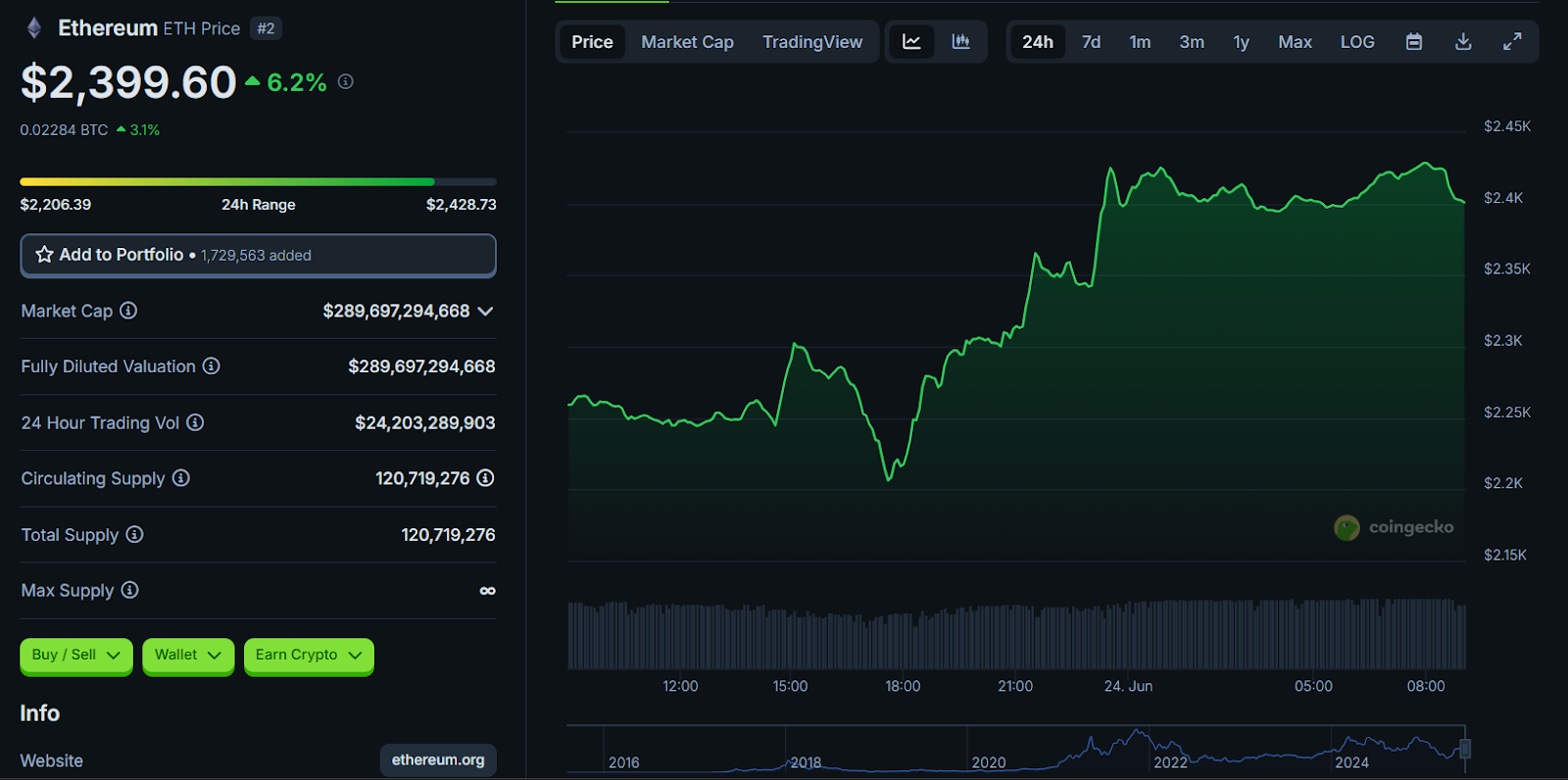Open Total Supply info icon
1568x780 pixels.
tap(135, 534)
